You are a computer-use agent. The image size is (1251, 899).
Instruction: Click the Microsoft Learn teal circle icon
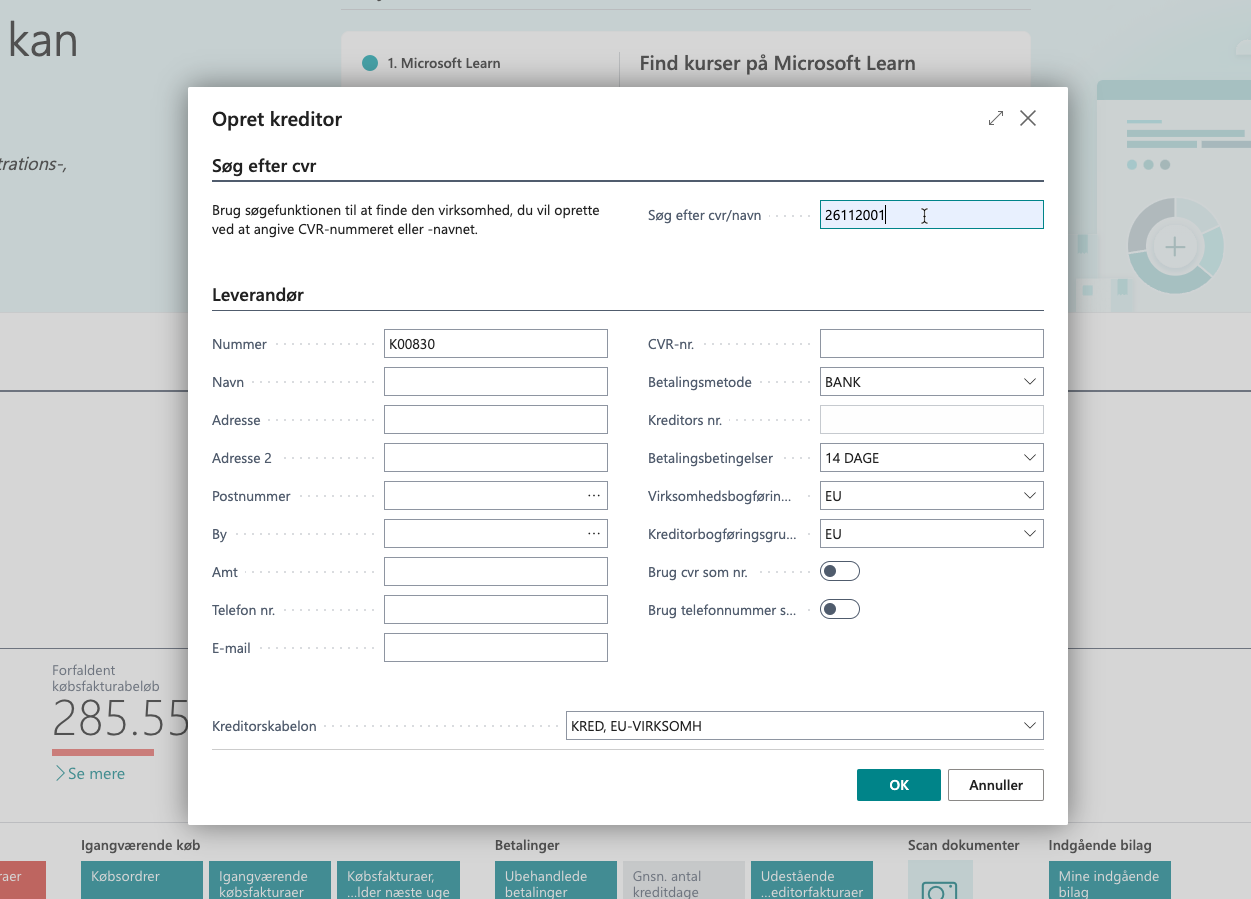tap(370, 63)
